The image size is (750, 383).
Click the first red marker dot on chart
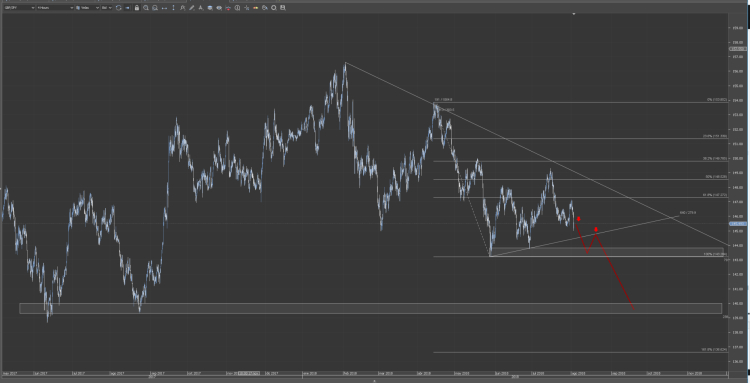point(579,219)
